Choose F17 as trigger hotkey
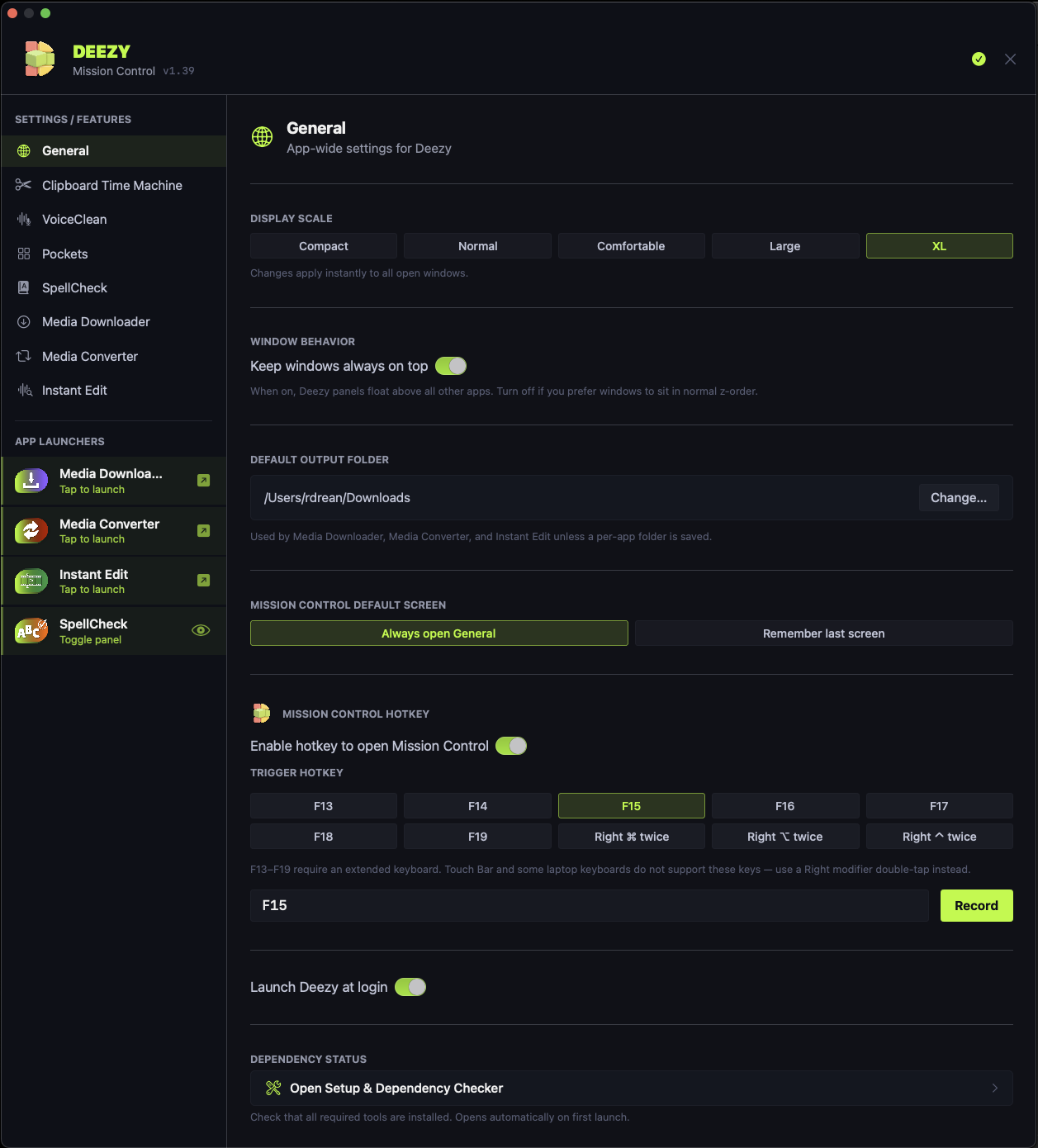The image size is (1038, 1148). point(940,806)
